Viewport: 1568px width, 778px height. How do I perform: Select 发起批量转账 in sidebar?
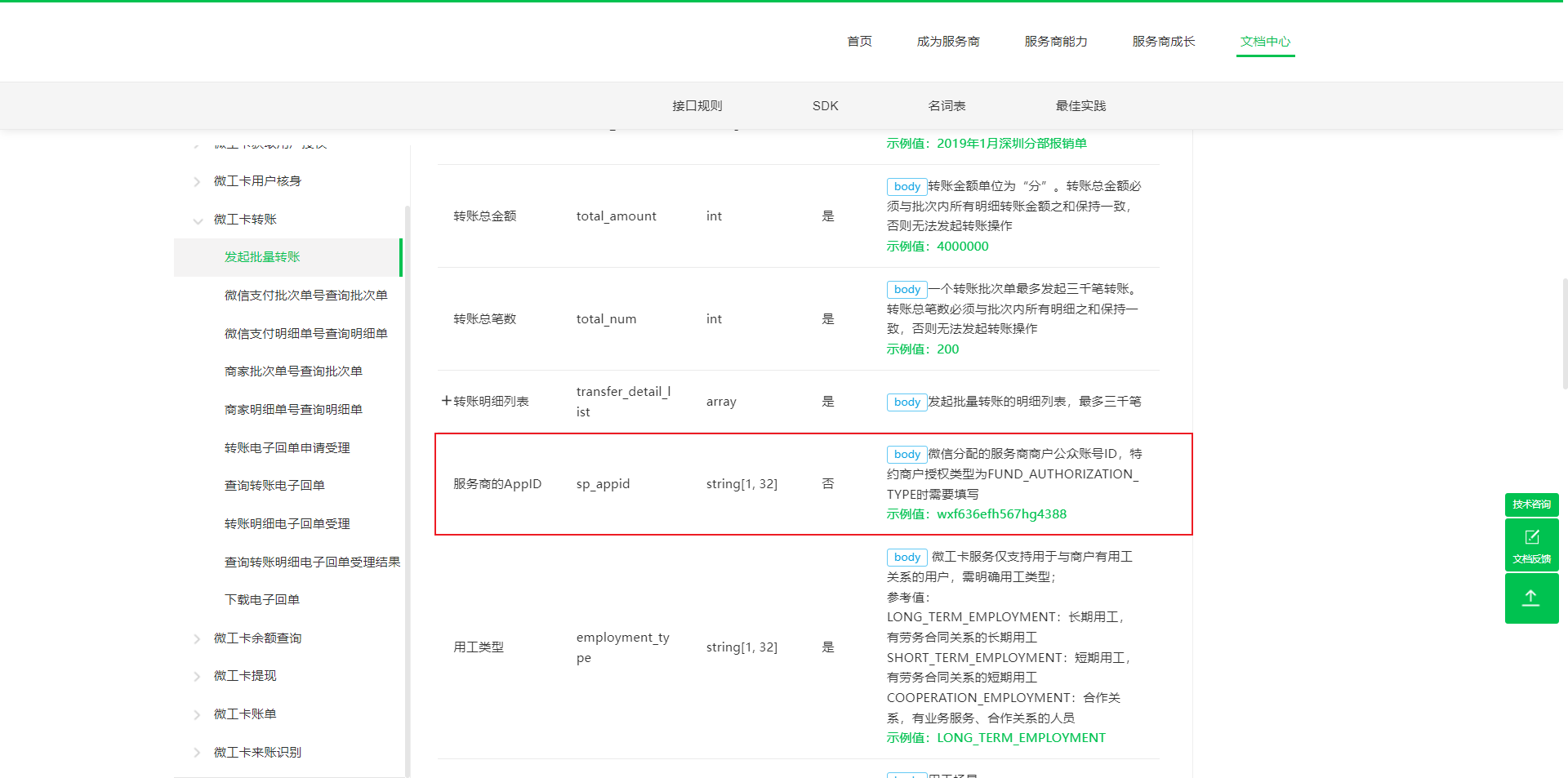tap(287, 257)
